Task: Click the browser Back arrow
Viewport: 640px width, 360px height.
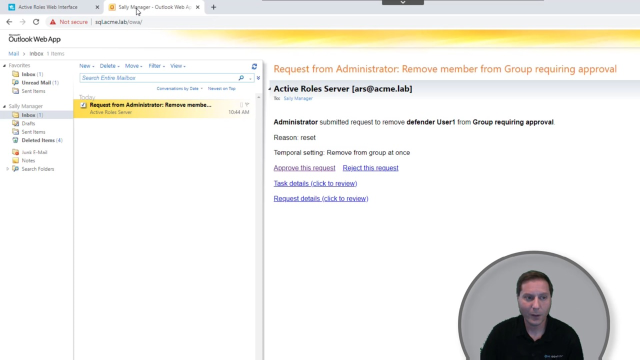Action: [9, 22]
